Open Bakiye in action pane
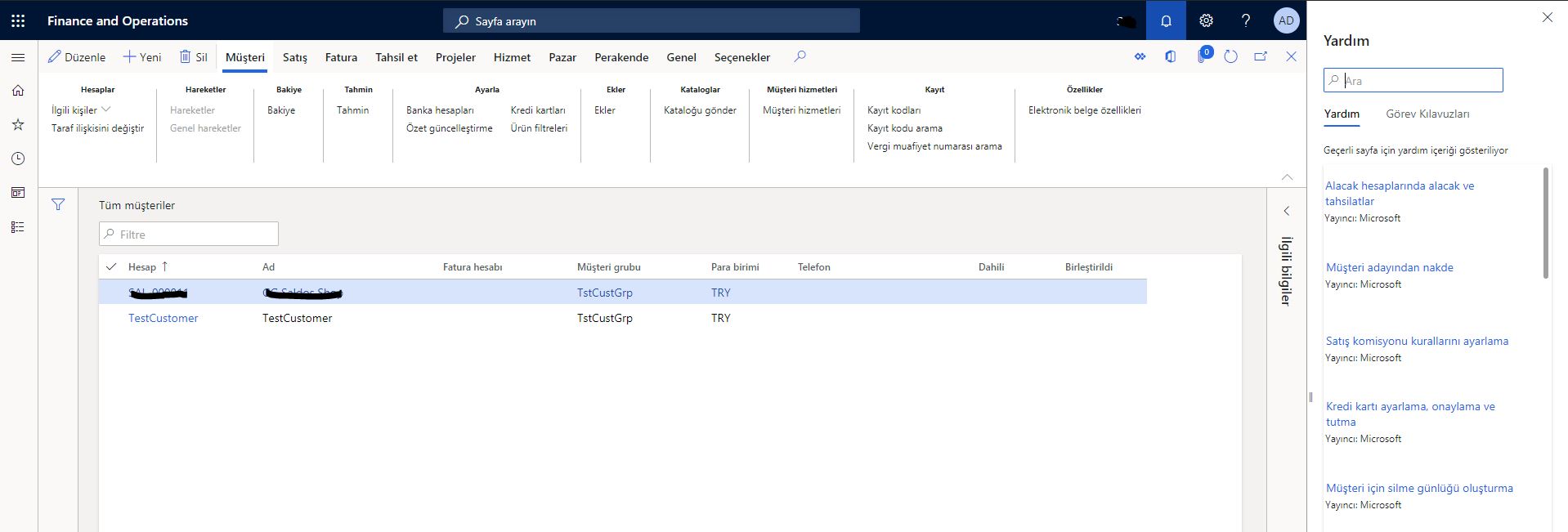This screenshot has width=1568, height=532. [x=281, y=110]
